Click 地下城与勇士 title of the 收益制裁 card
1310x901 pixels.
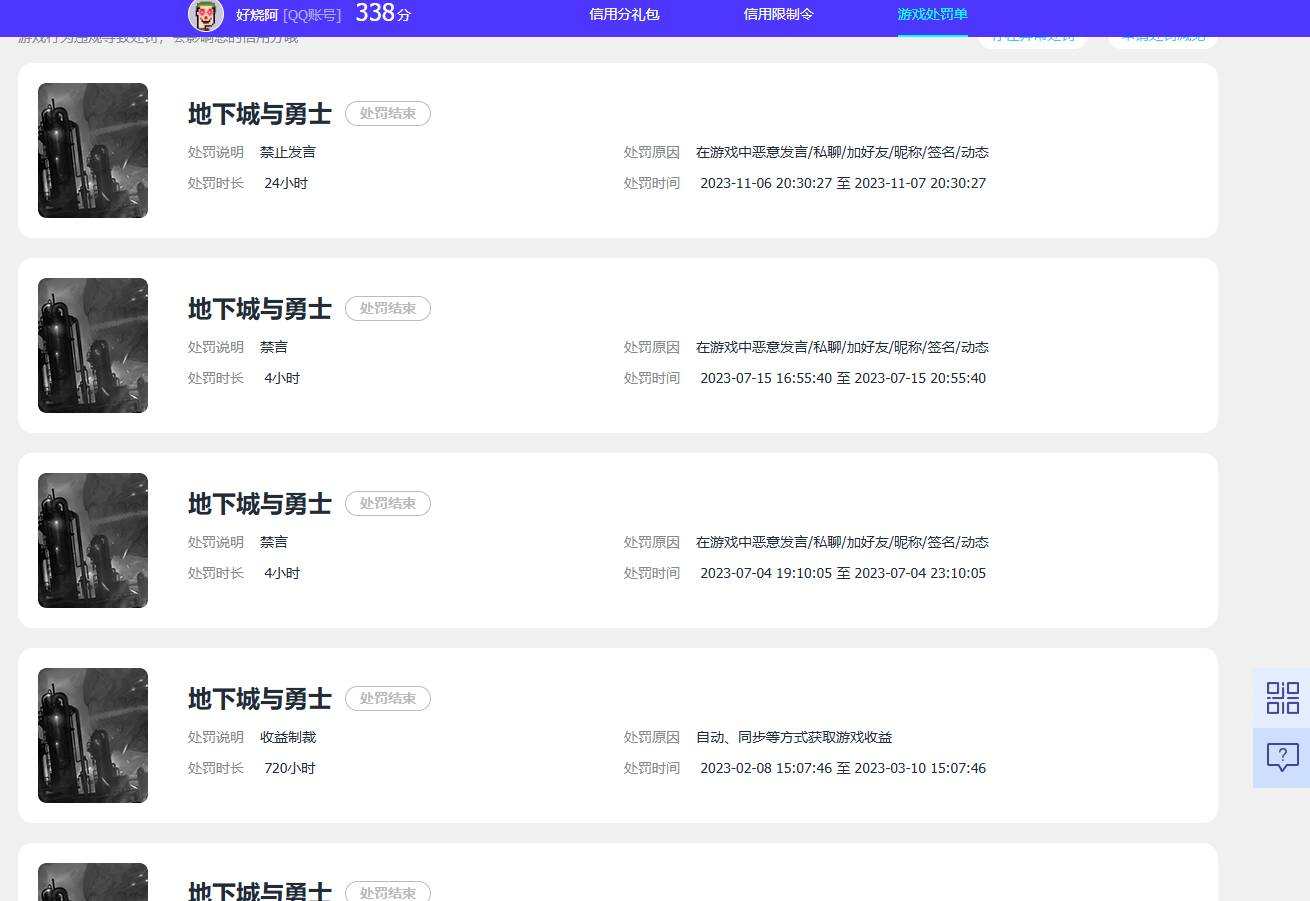[x=260, y=699]
